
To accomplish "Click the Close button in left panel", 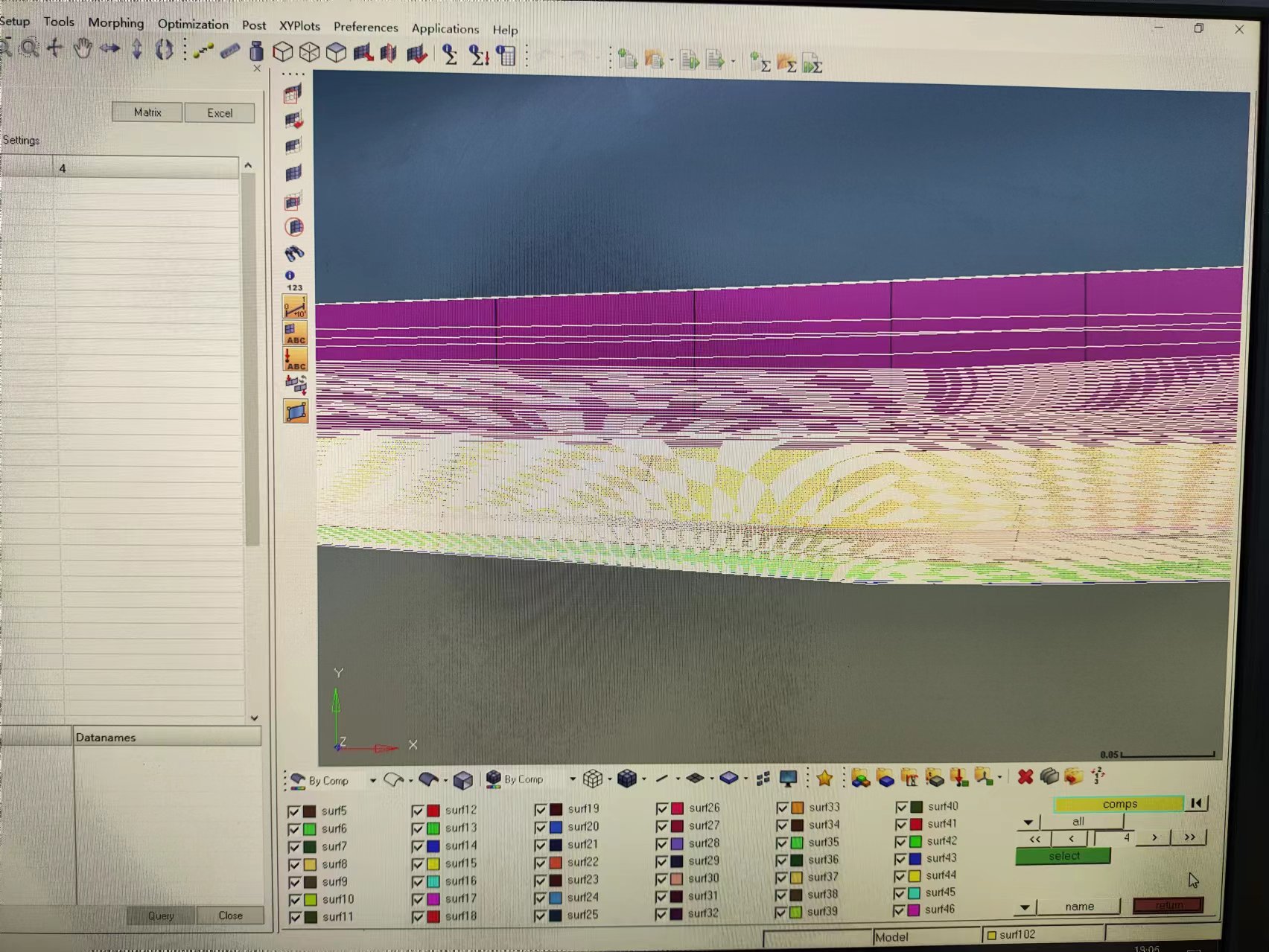I will [230, 916].
